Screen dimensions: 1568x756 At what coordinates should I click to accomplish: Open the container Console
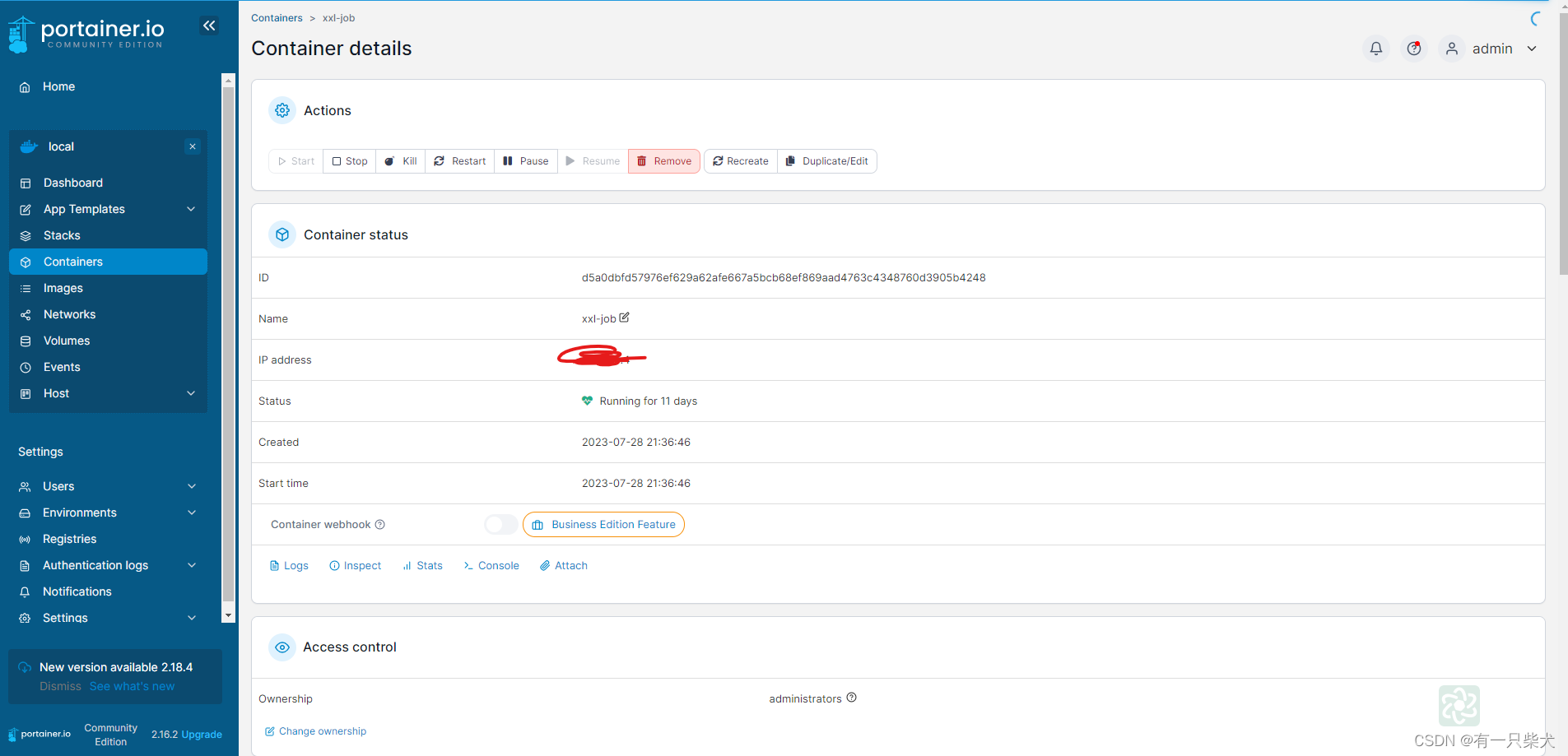pos(491,566)
